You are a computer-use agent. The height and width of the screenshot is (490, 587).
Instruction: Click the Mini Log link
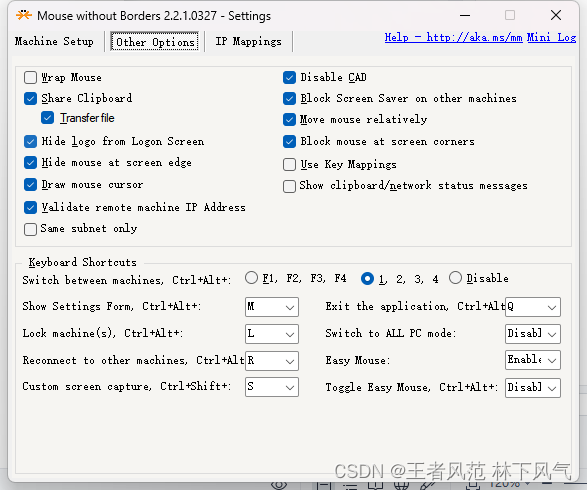551,37
